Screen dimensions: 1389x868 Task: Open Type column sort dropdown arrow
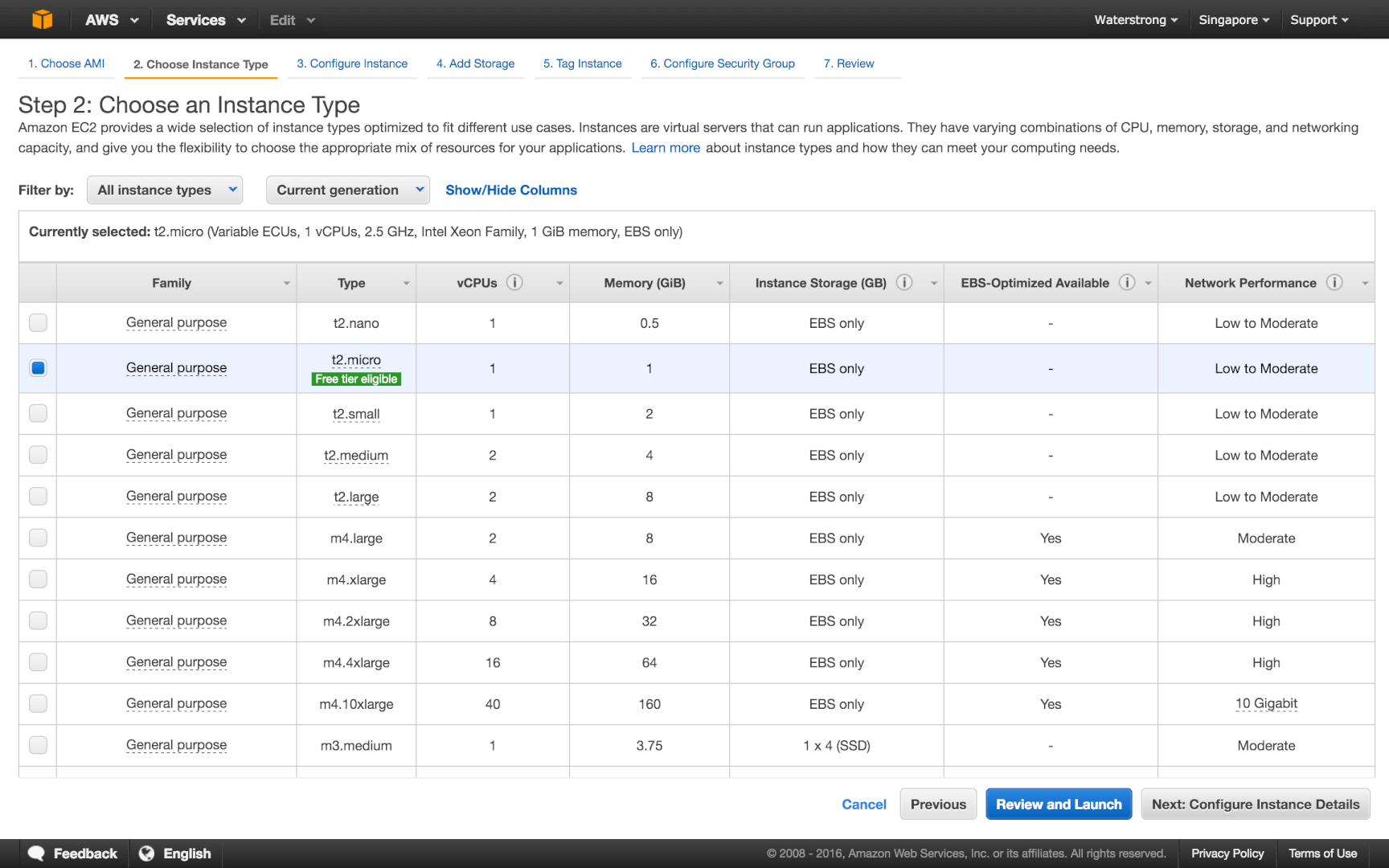pos(406,283)
